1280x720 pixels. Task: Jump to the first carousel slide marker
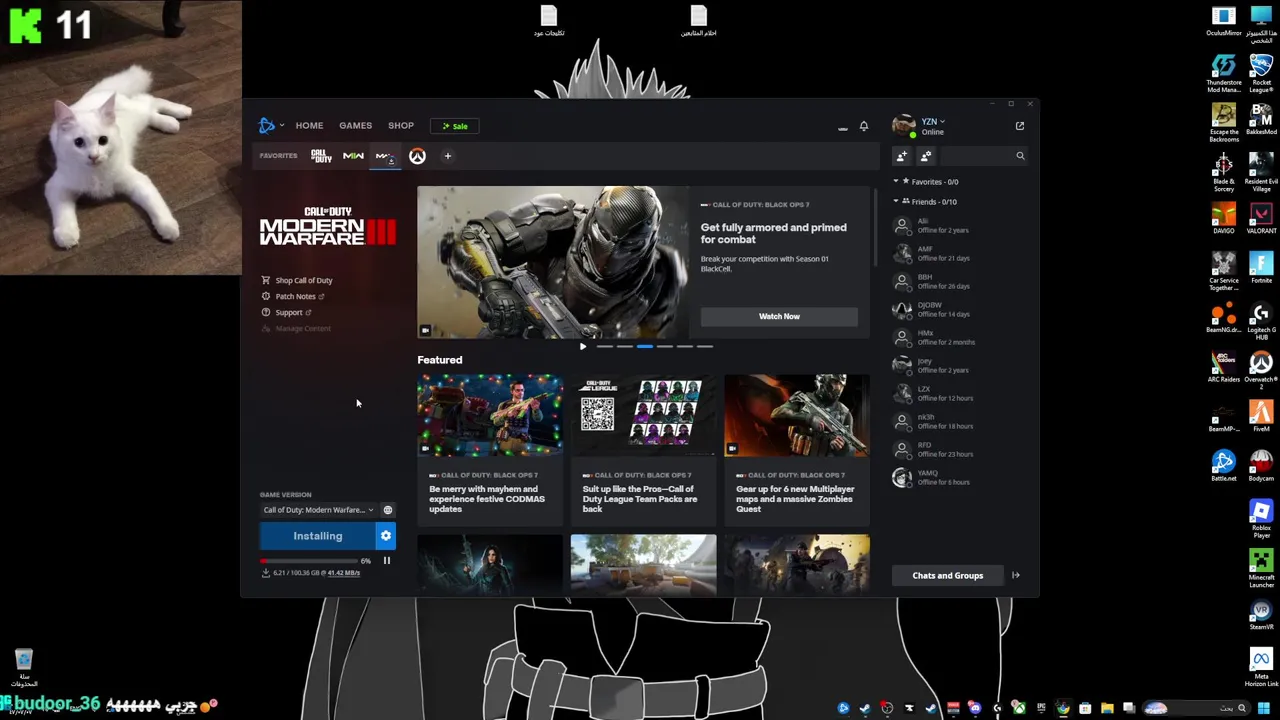pos(604,347)
